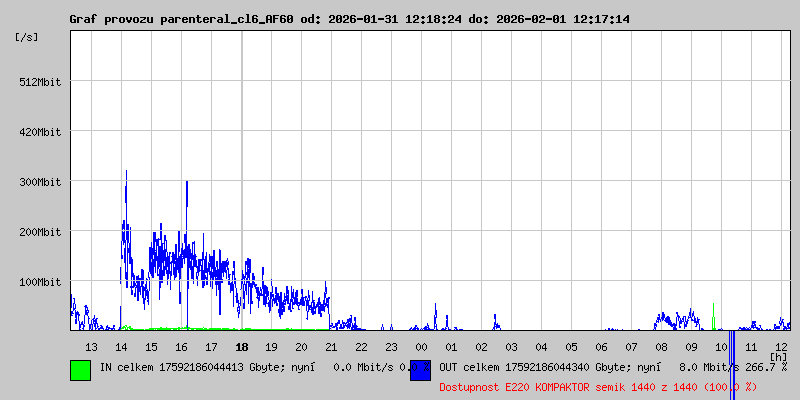Screen dimensions: 800x400
Task: Click the 200Mbit y-axis label
Action: [40, 232]
